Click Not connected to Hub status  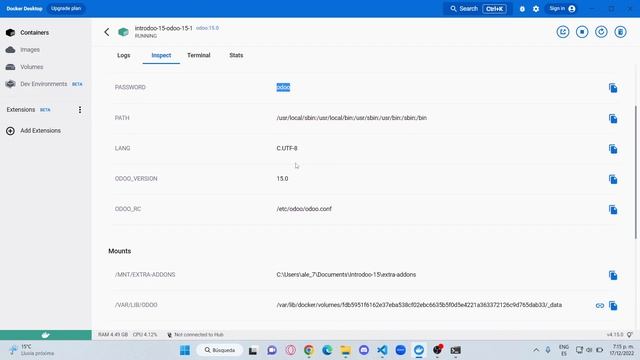coord(196,335)
